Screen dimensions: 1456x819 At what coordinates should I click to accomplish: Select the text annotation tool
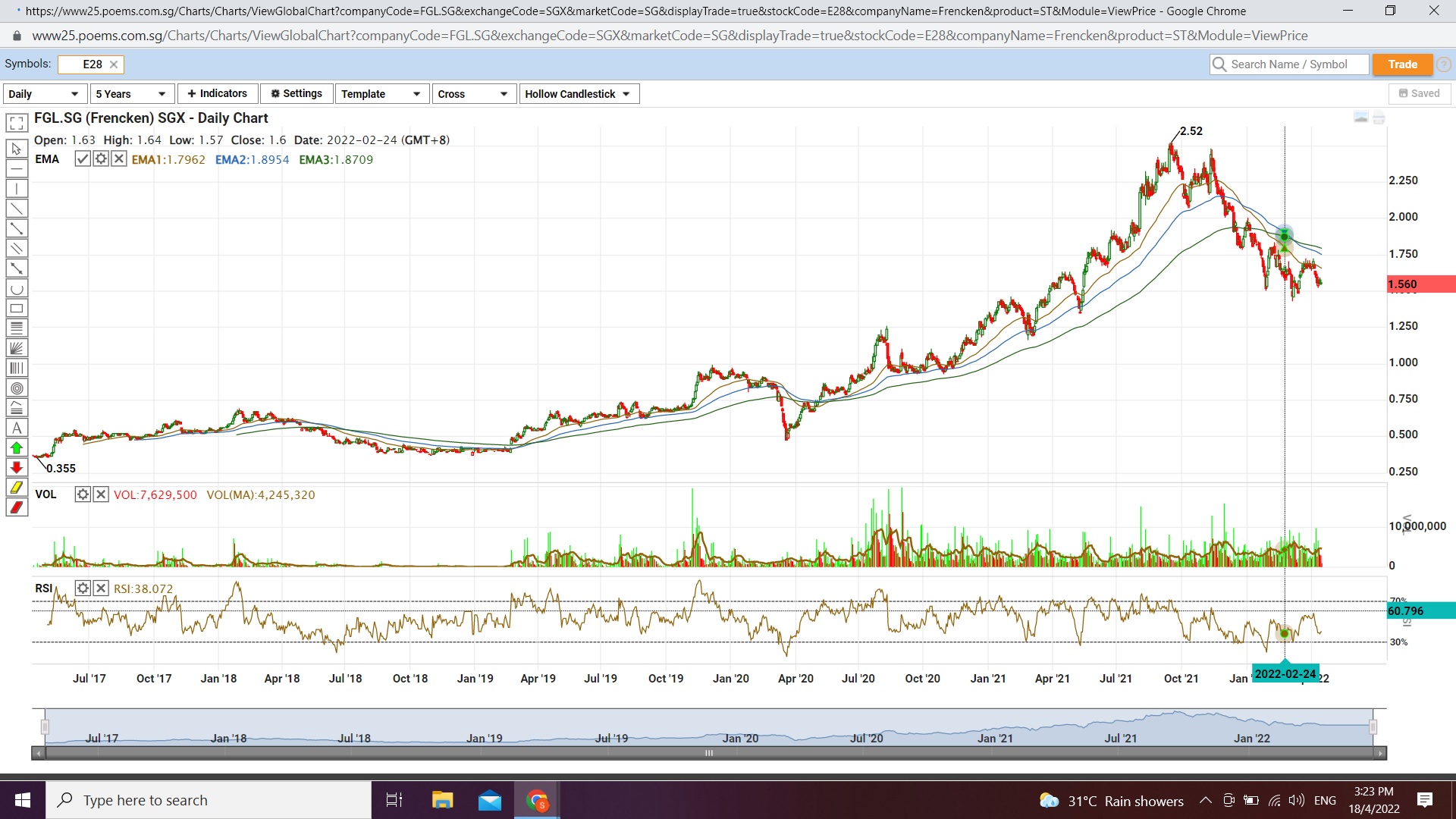coord(17,428)
